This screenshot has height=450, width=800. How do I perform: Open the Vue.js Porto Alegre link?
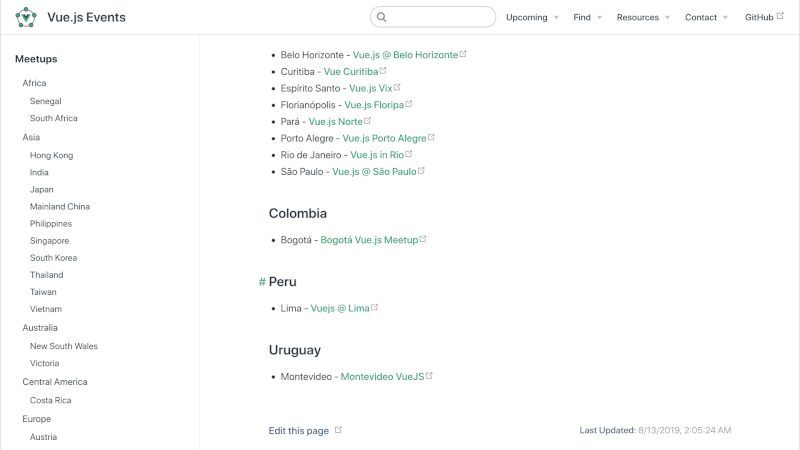coord(384,138)
